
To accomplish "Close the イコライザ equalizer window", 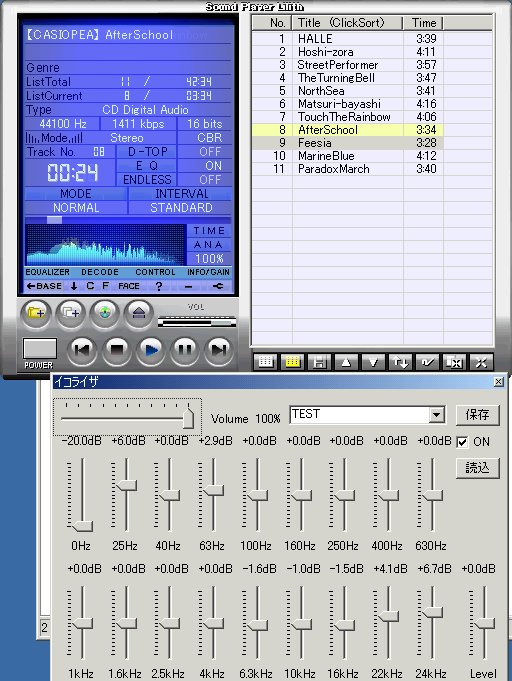I will point(499,382).
